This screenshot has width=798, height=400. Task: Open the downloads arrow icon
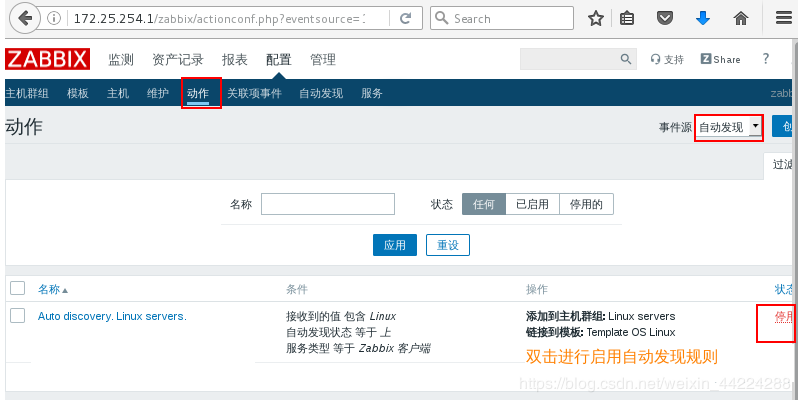(x=703, y=19)
